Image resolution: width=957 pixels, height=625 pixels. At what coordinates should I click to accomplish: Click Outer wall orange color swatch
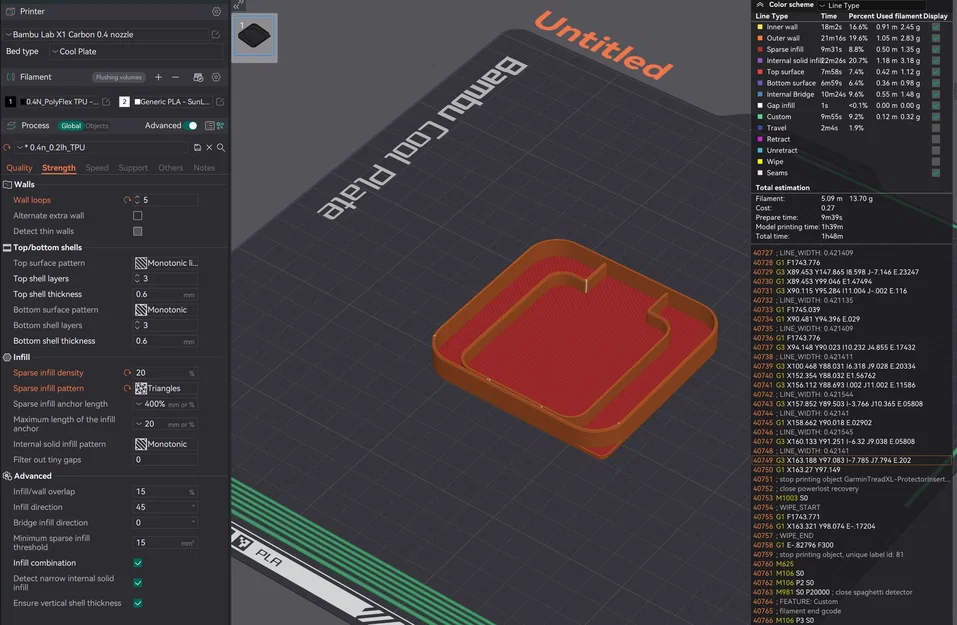pos(760,38)
